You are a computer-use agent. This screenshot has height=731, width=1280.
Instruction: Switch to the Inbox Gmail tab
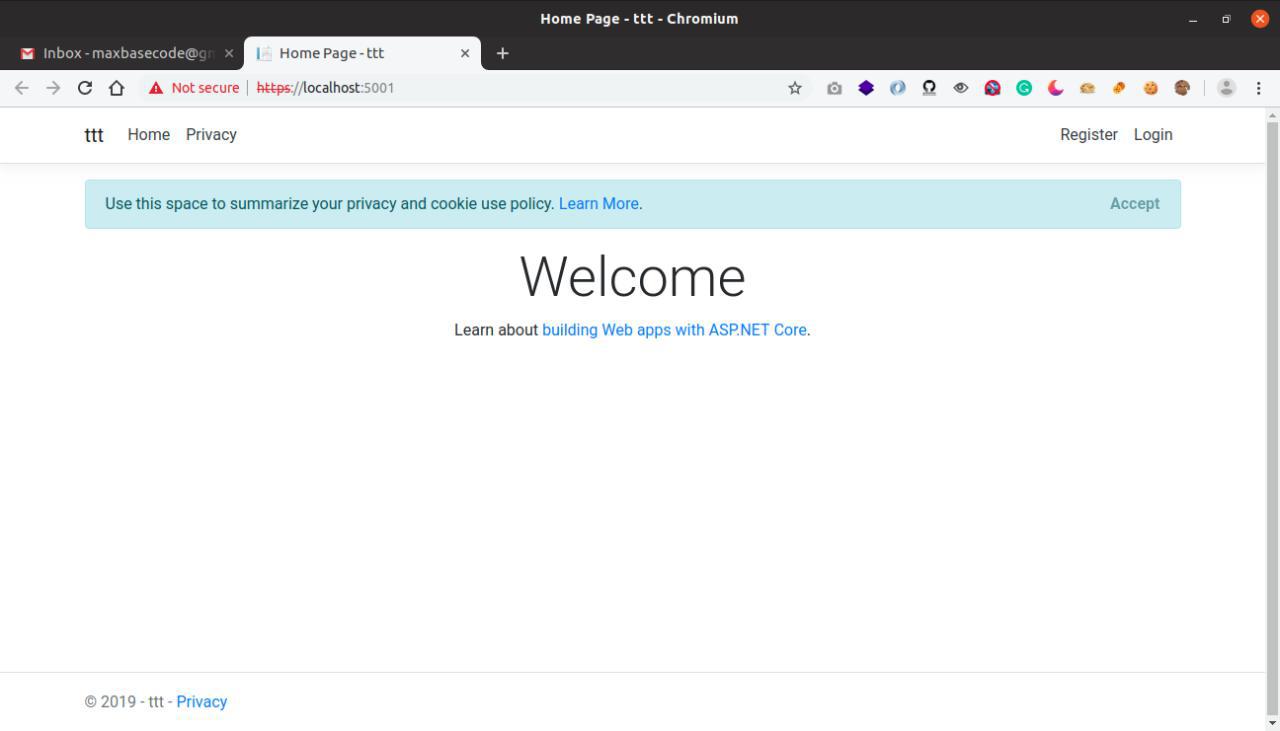point(120,53)
